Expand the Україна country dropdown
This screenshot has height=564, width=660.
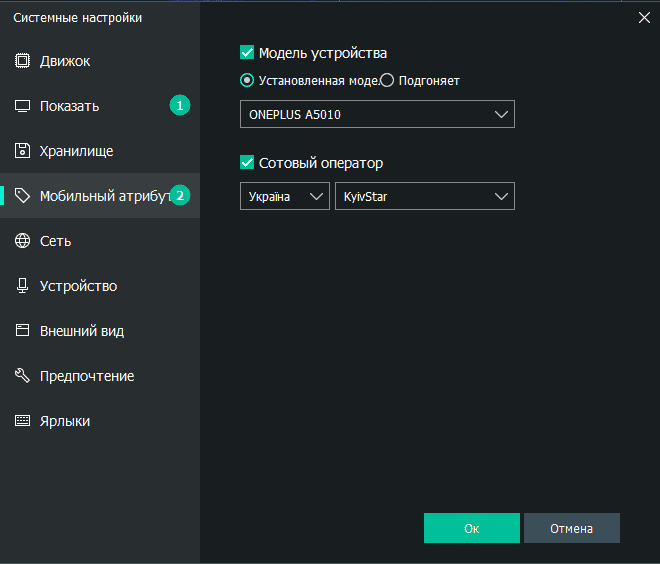[284, 197]
